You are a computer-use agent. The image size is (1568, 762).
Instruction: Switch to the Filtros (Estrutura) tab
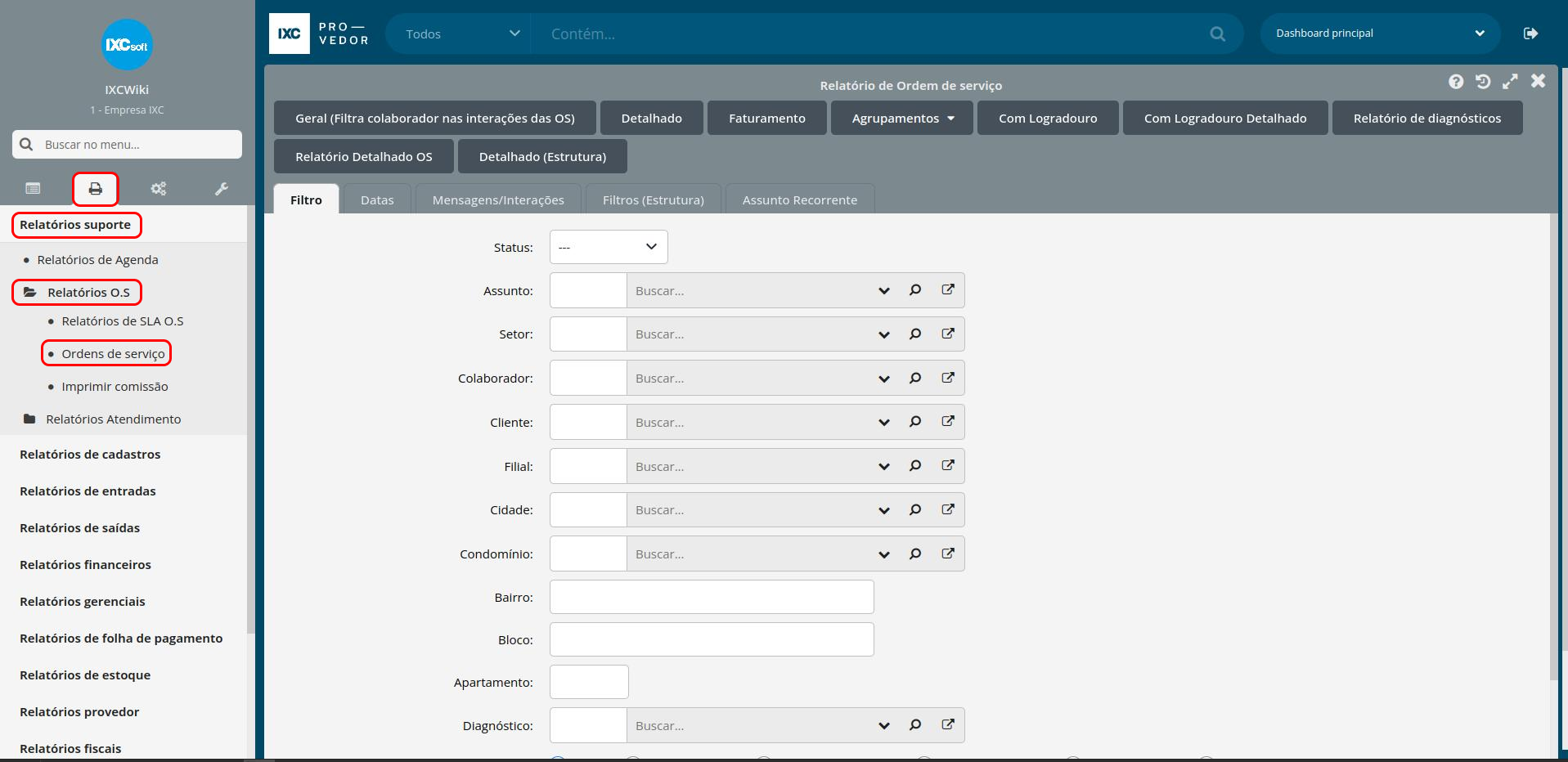(x=654, y=199)
